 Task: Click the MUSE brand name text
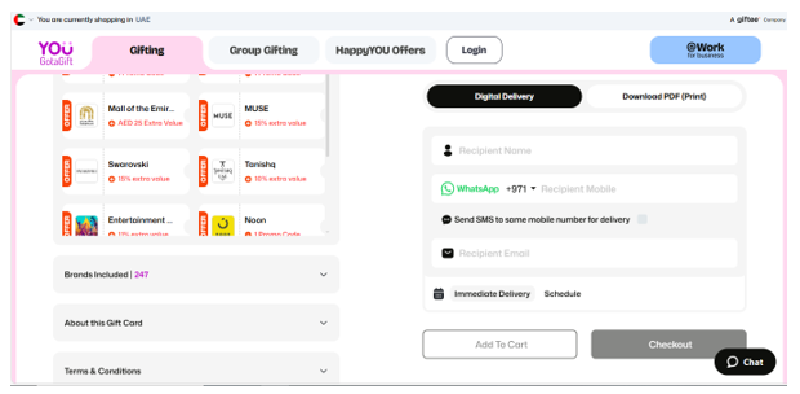(x=256, y=108)
